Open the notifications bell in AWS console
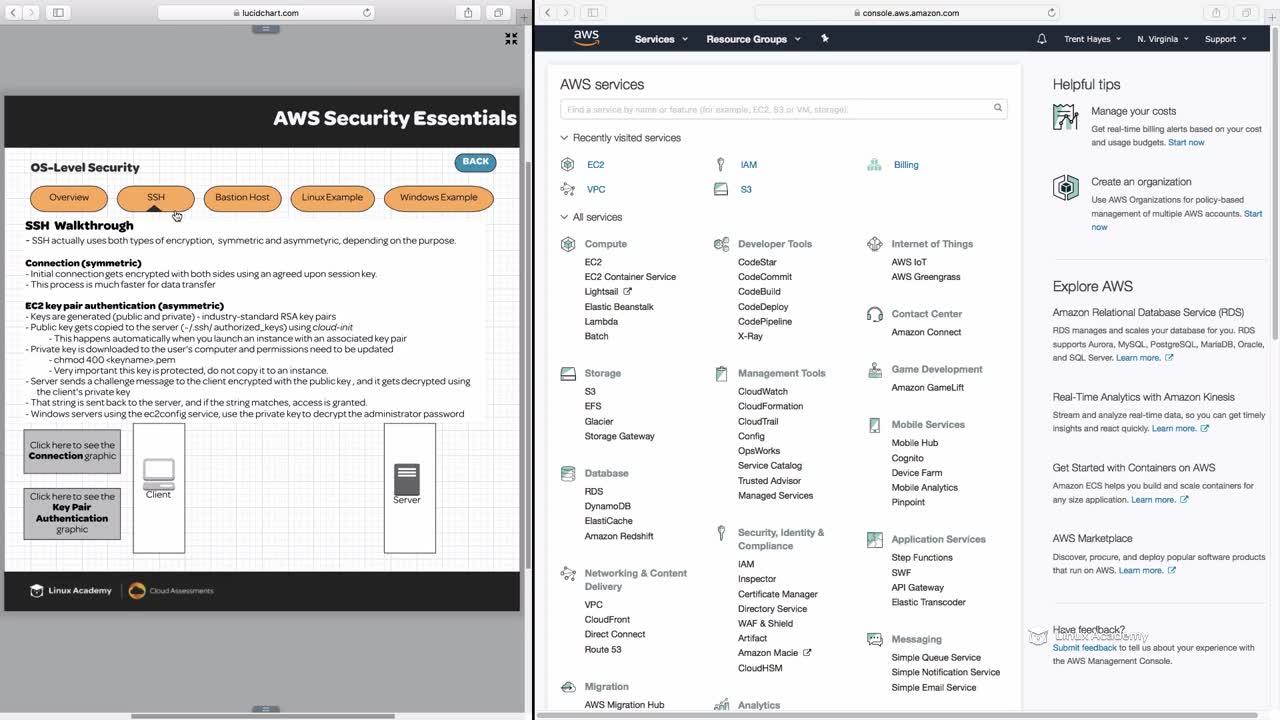1280x720 pixels. coord(1042,39)
